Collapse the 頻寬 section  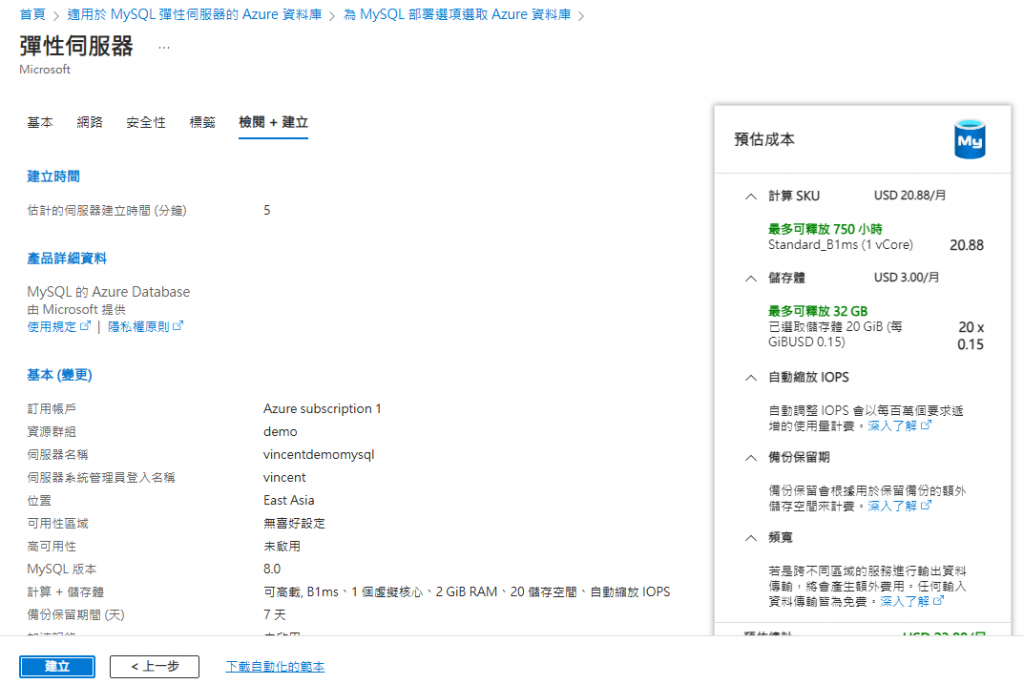pyautogui.click(x=751, y=538)
